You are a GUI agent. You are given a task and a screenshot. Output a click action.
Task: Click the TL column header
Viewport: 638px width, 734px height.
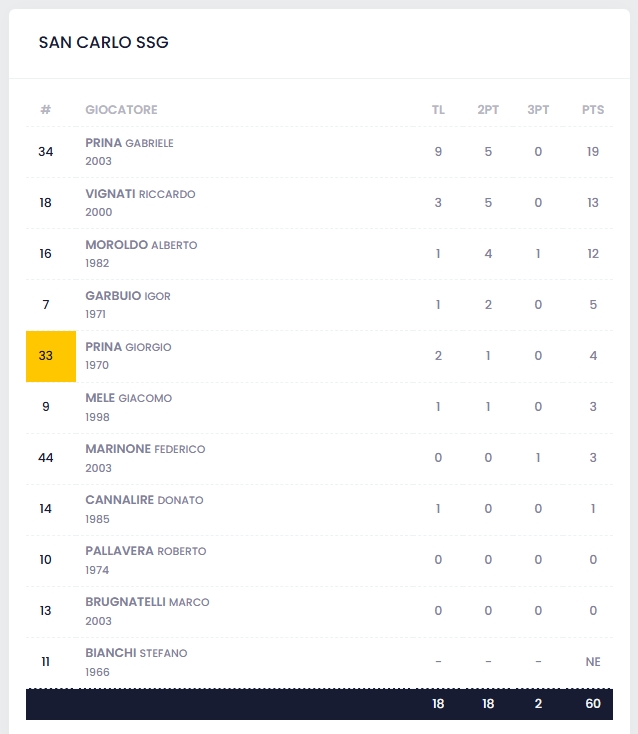coord(438,110)
